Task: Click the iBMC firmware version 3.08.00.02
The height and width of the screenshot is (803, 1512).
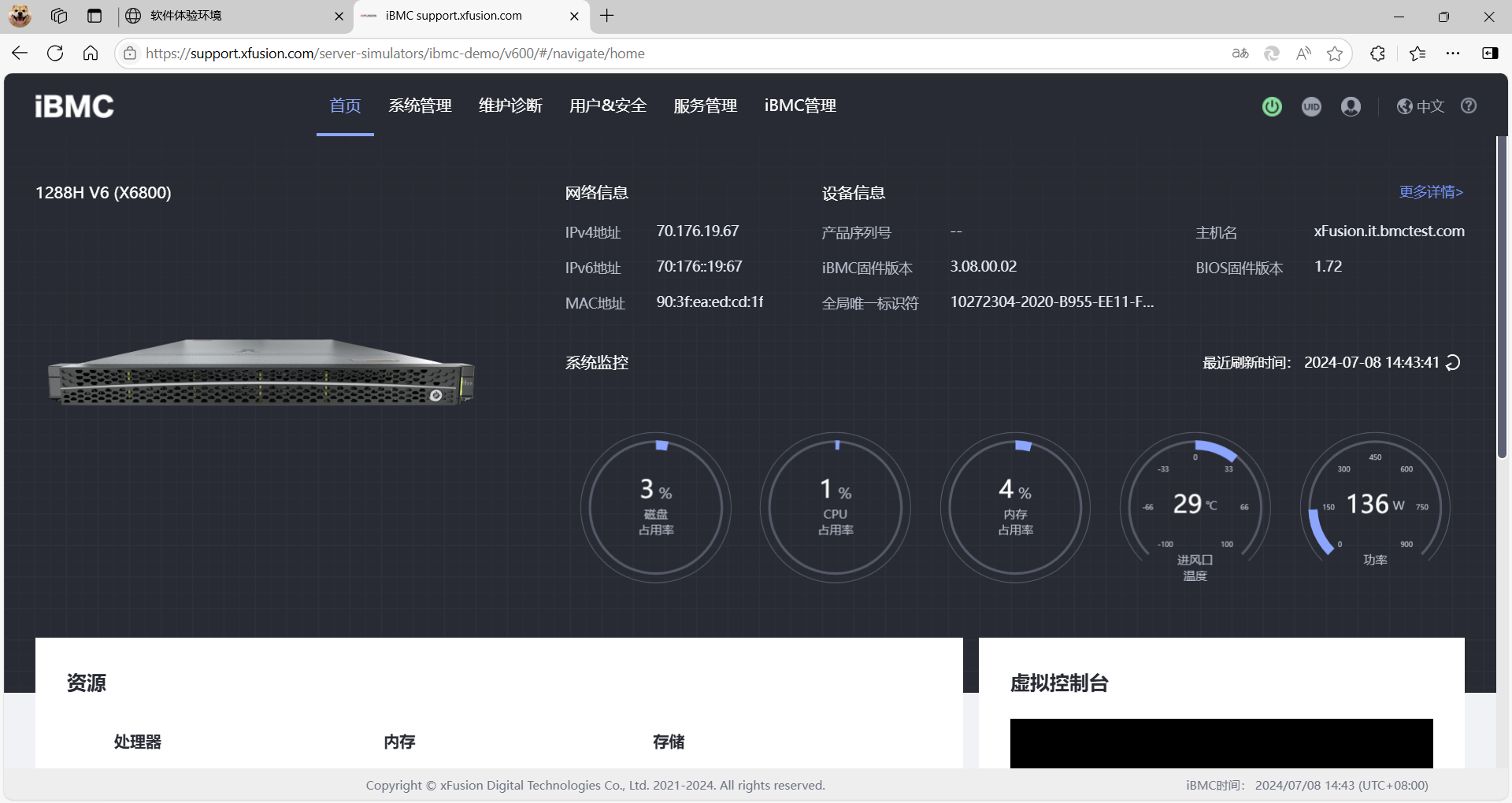Action: pyautogui.click(x=984, y=267)
